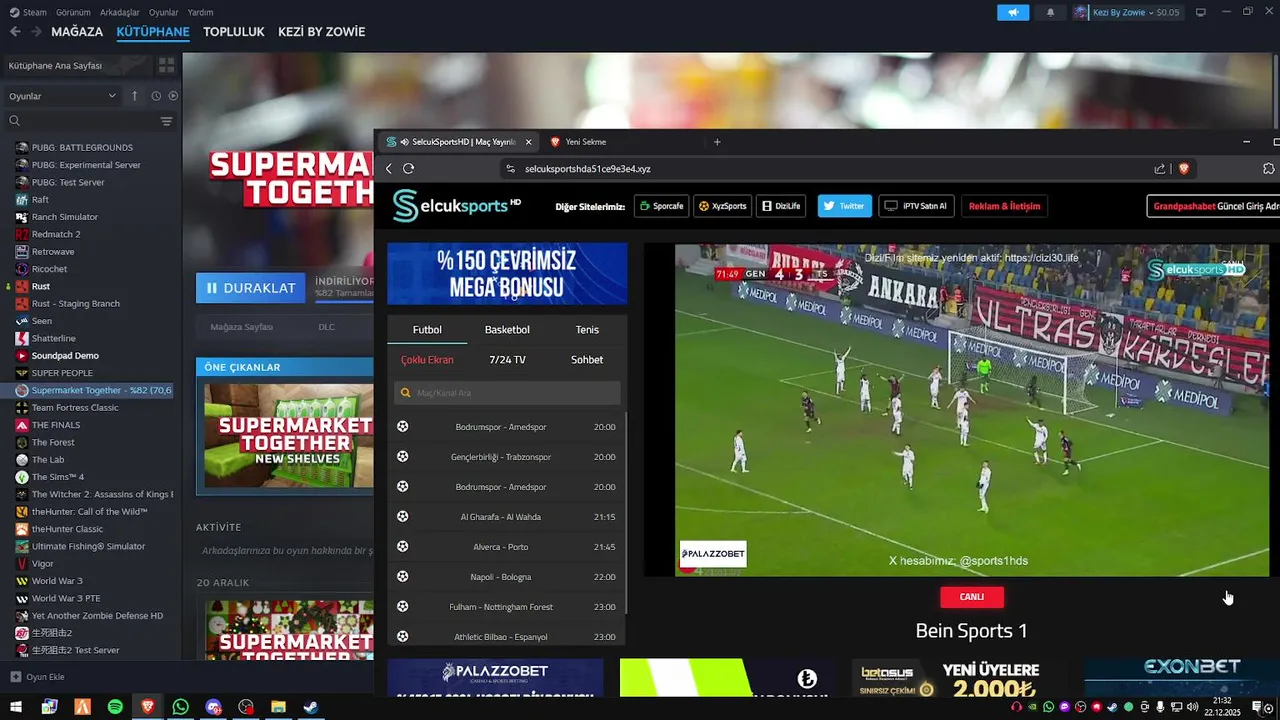Go to the TOPLULUK section

[234, 32]
